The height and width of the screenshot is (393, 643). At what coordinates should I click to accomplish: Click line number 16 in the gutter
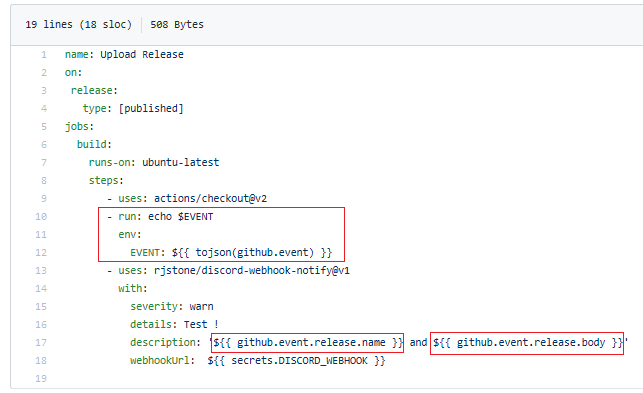pyautogui.click(x=41, y=325)
